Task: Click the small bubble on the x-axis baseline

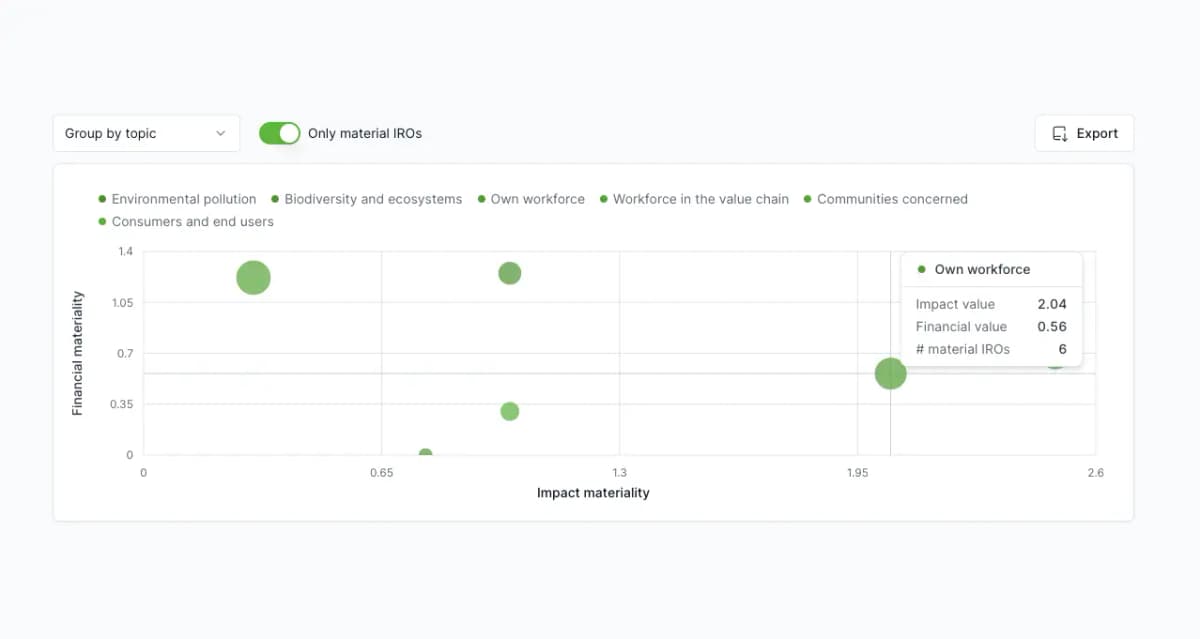Action: (426, 454)
